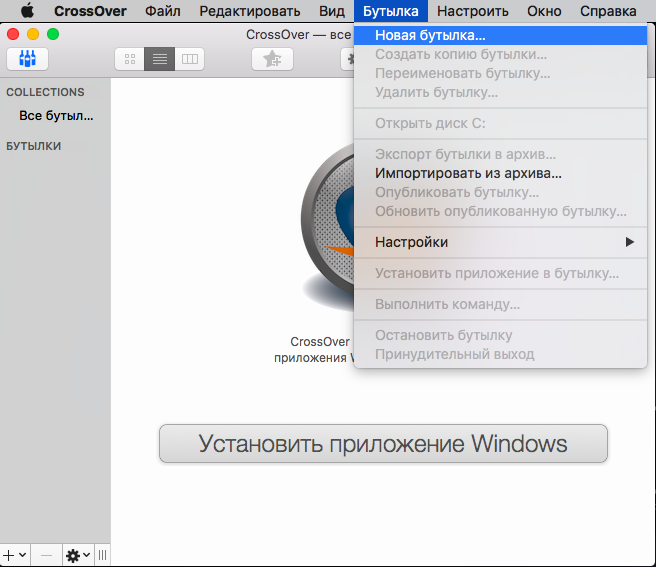Open the Файл menu
Image resolution: width=656 pixels, height=567 pixels.
point(163,11)
